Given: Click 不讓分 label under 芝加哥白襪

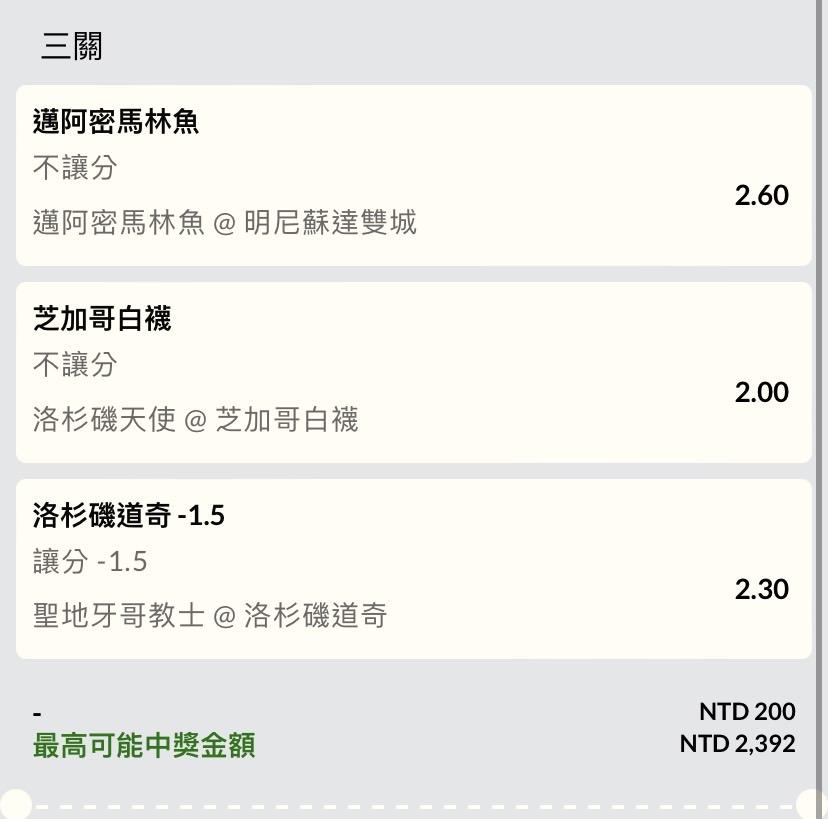Looking at the screenshot, I should [75, 364].
